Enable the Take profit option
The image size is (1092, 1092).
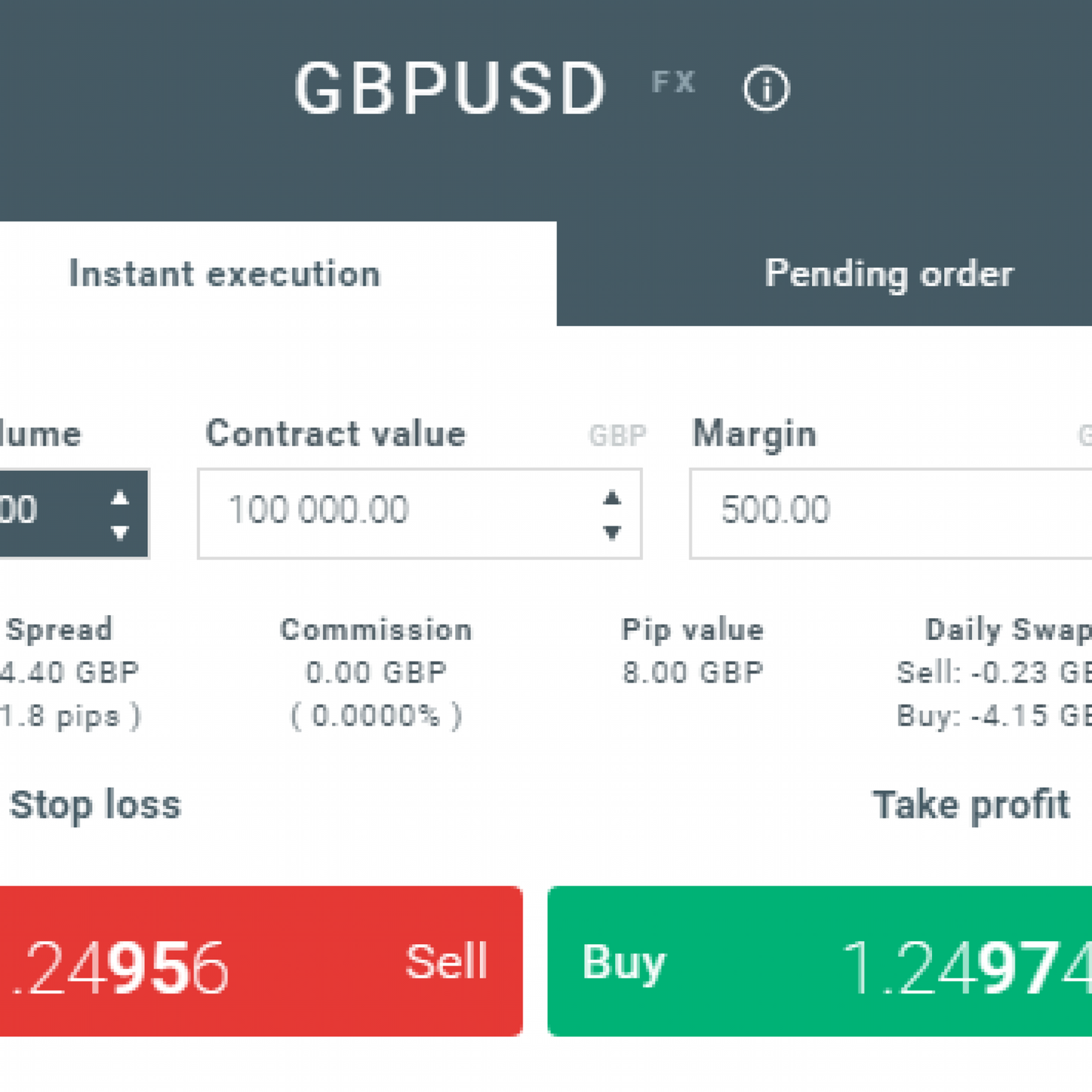coord(971,805)
